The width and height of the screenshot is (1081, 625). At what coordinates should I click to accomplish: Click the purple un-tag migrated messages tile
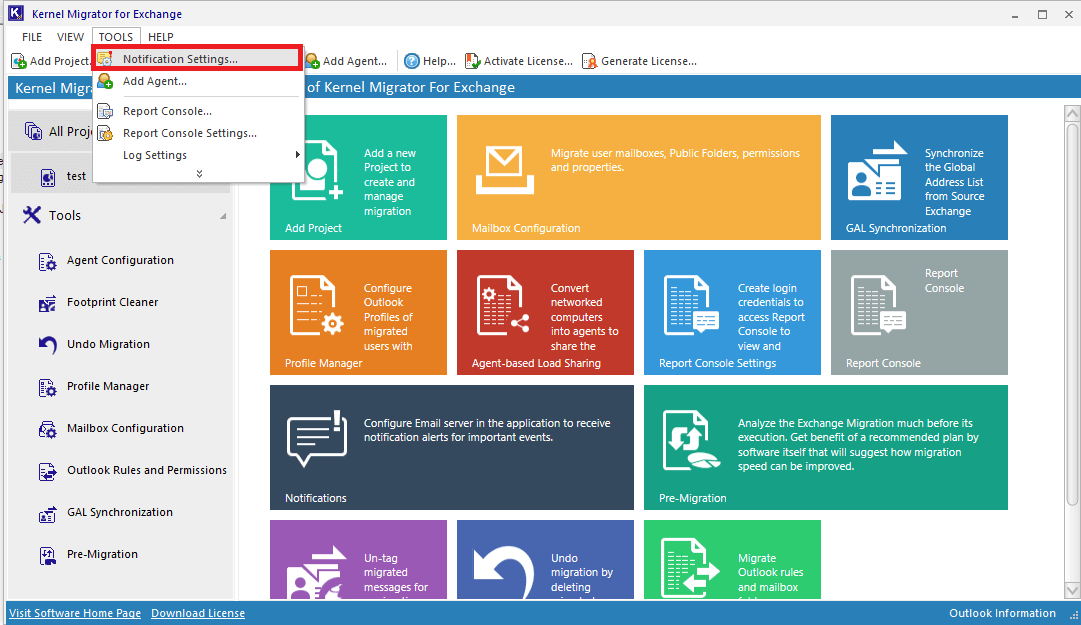coord(358,559)
